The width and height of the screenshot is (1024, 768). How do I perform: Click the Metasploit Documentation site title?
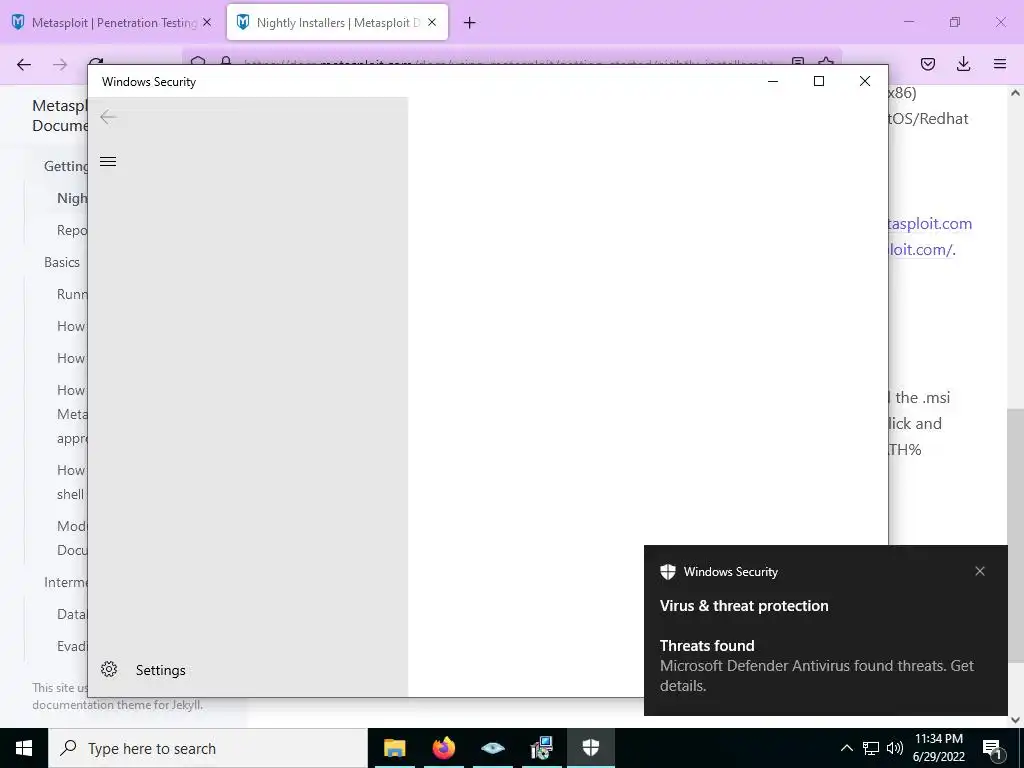click(x=59, y=116)
